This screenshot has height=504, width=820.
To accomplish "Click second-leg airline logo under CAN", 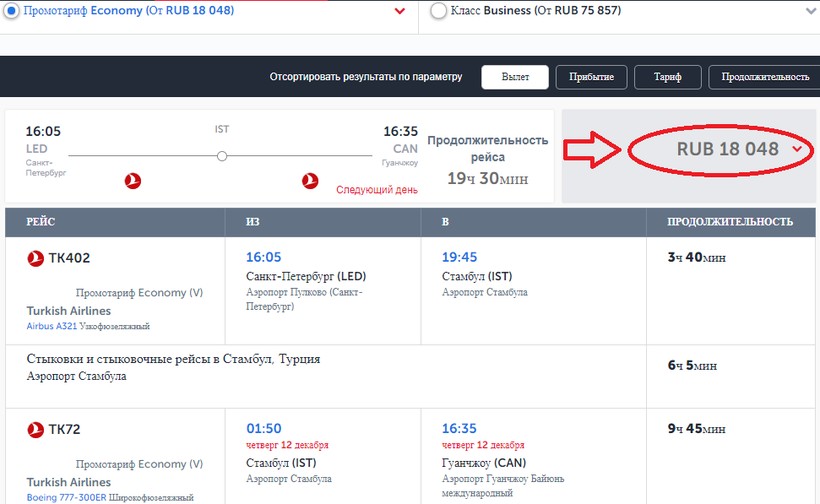I will click(x=309, y=180).
